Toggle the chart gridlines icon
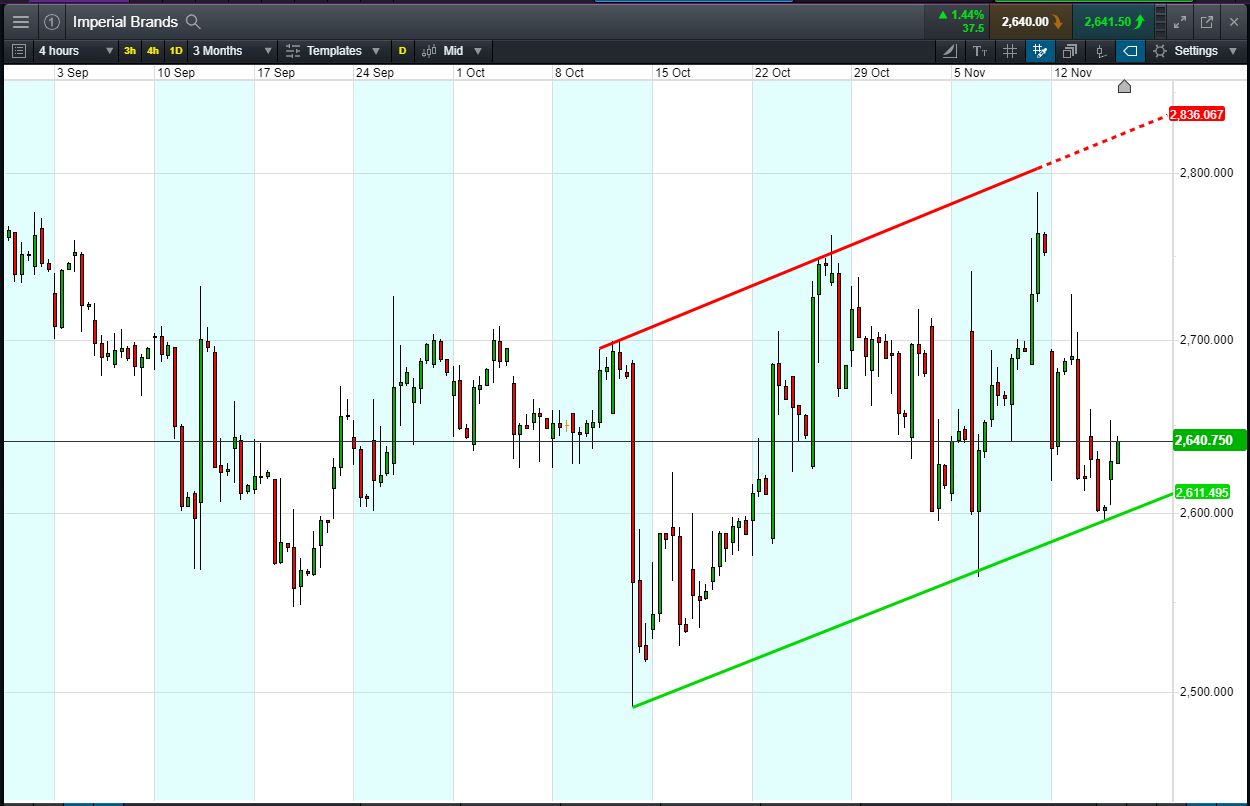This screenshot has height=806, width=1250. [1010, 50]
